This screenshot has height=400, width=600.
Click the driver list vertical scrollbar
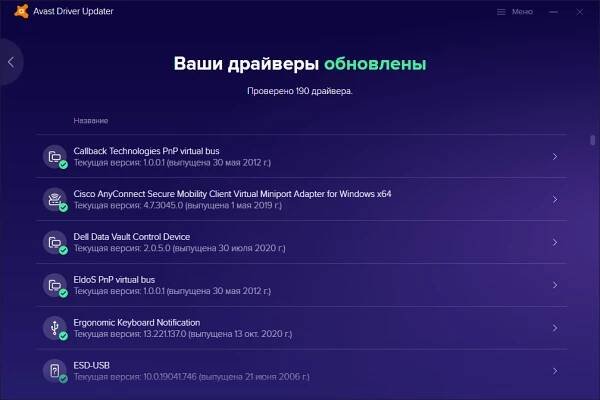click(592, 140)
